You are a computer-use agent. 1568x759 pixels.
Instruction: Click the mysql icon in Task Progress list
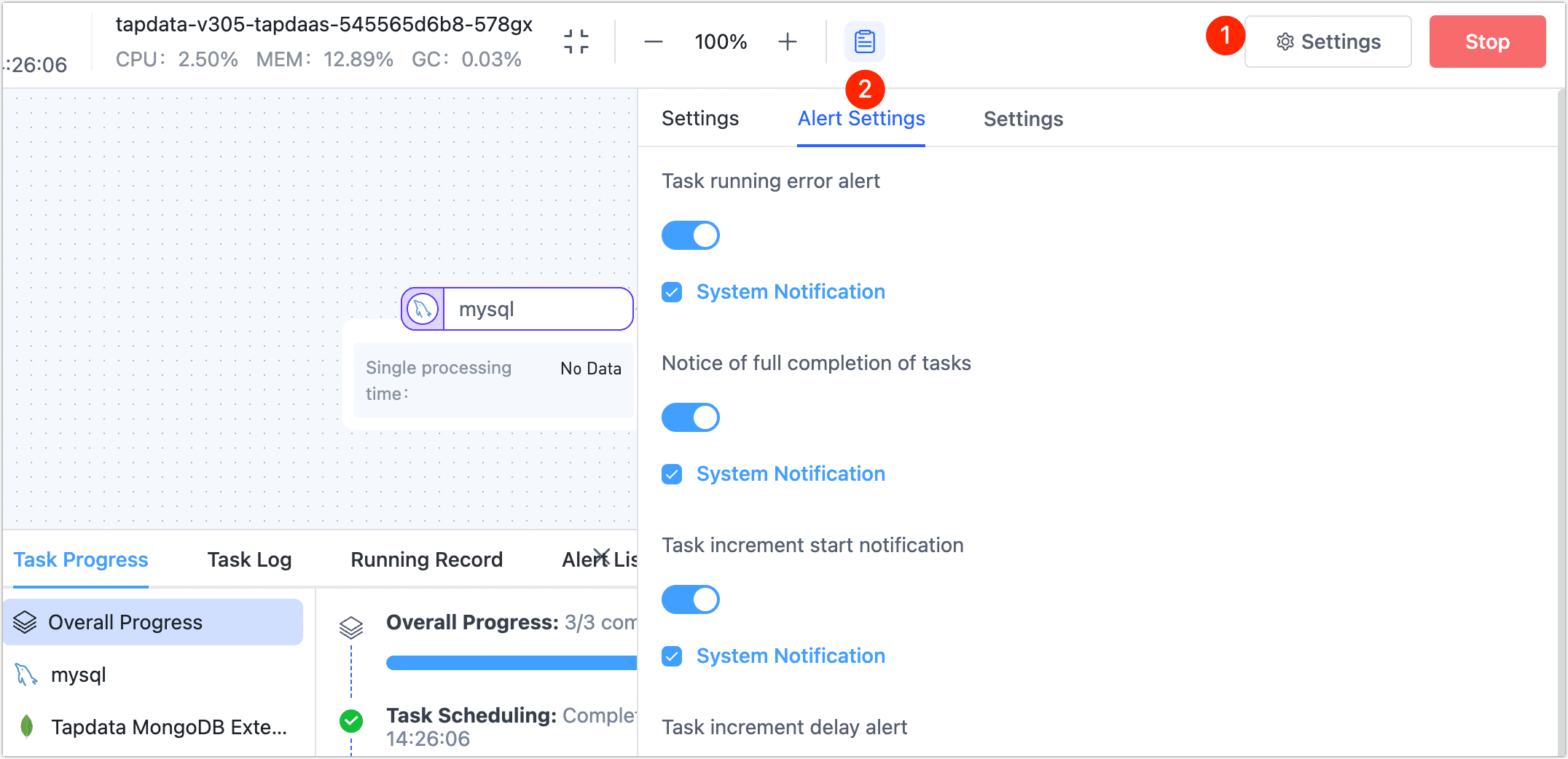26,675
